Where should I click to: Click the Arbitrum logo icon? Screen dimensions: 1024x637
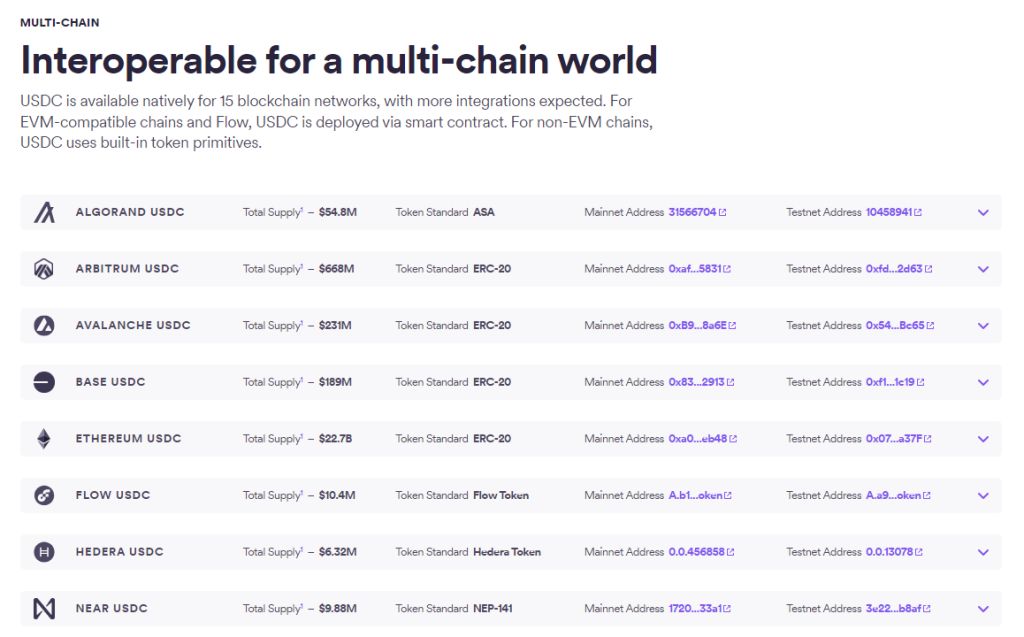(x=44, y=269)
